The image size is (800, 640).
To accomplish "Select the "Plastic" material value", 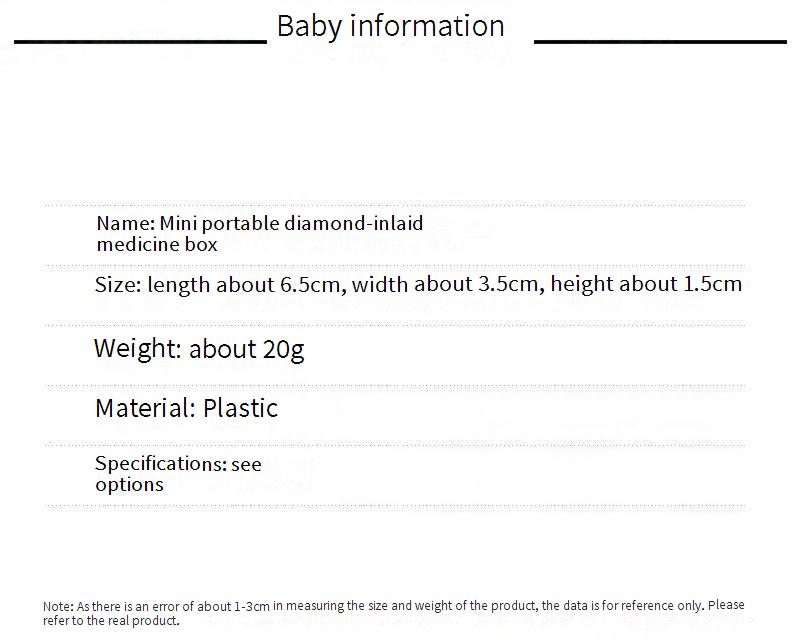I will click(x=240, y=408).
